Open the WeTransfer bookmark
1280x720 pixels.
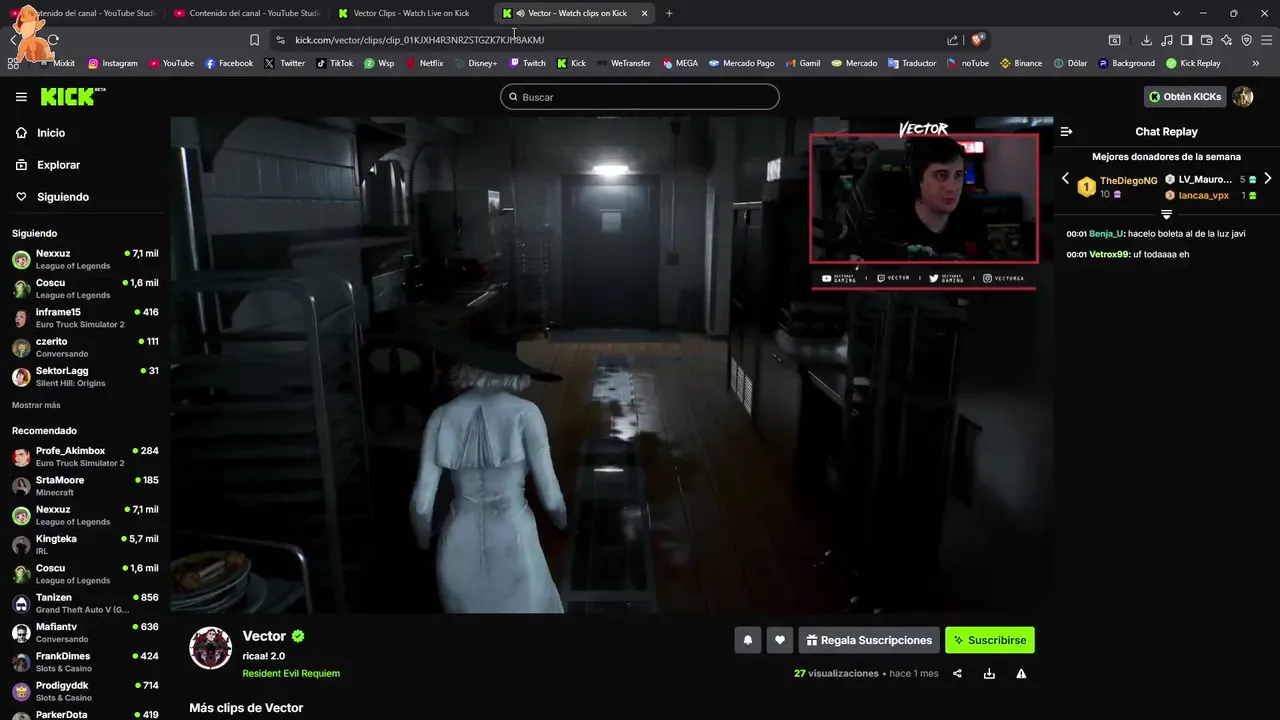tap(623, 63)
